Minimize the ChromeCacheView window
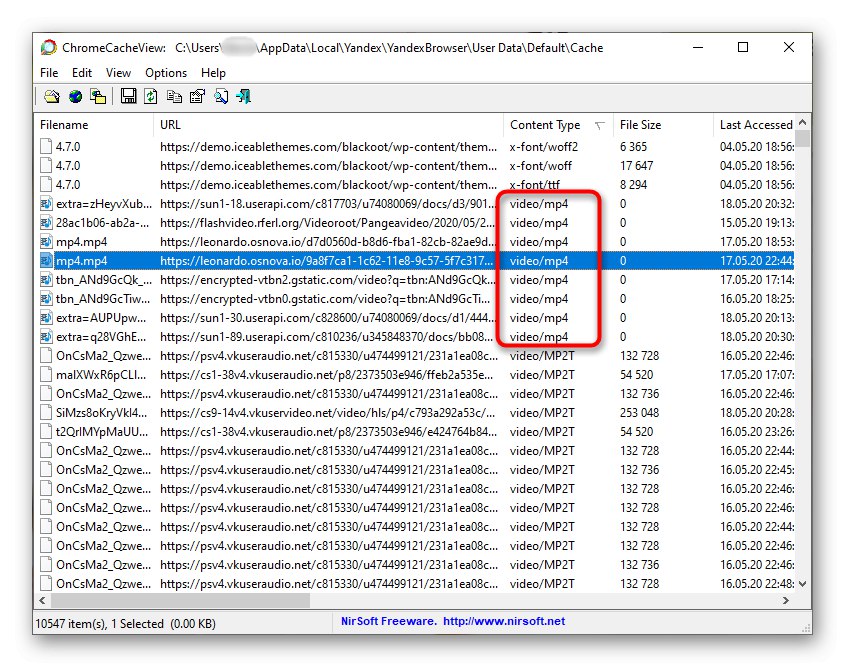845x667 pixels. pos(698,47)
